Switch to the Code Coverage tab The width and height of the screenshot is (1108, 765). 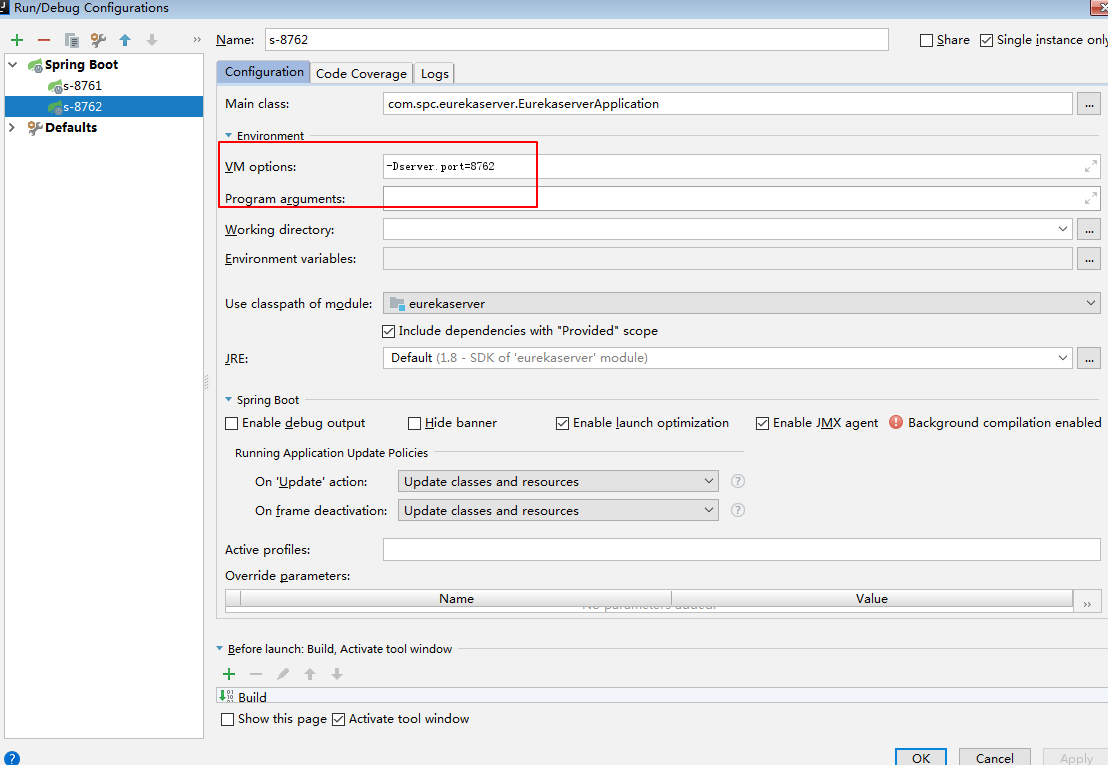[x=361, y=73]
